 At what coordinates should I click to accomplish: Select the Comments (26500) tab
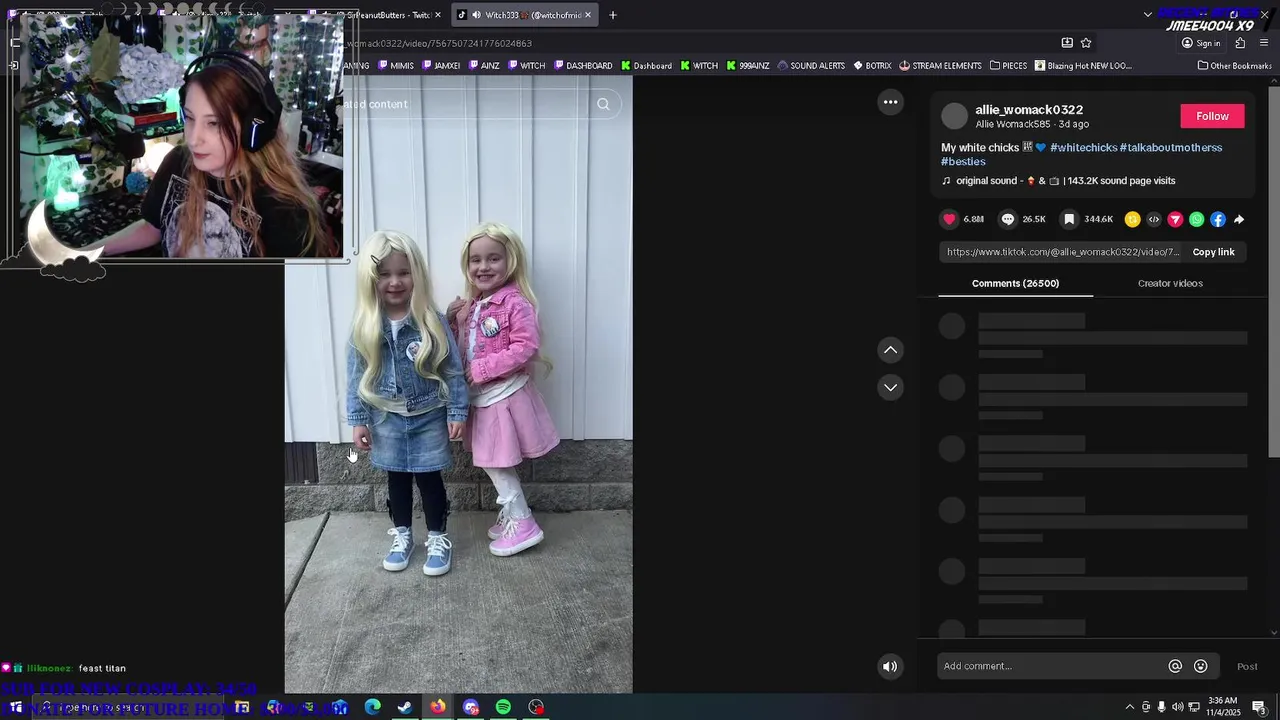click(x=1015, y=283)
